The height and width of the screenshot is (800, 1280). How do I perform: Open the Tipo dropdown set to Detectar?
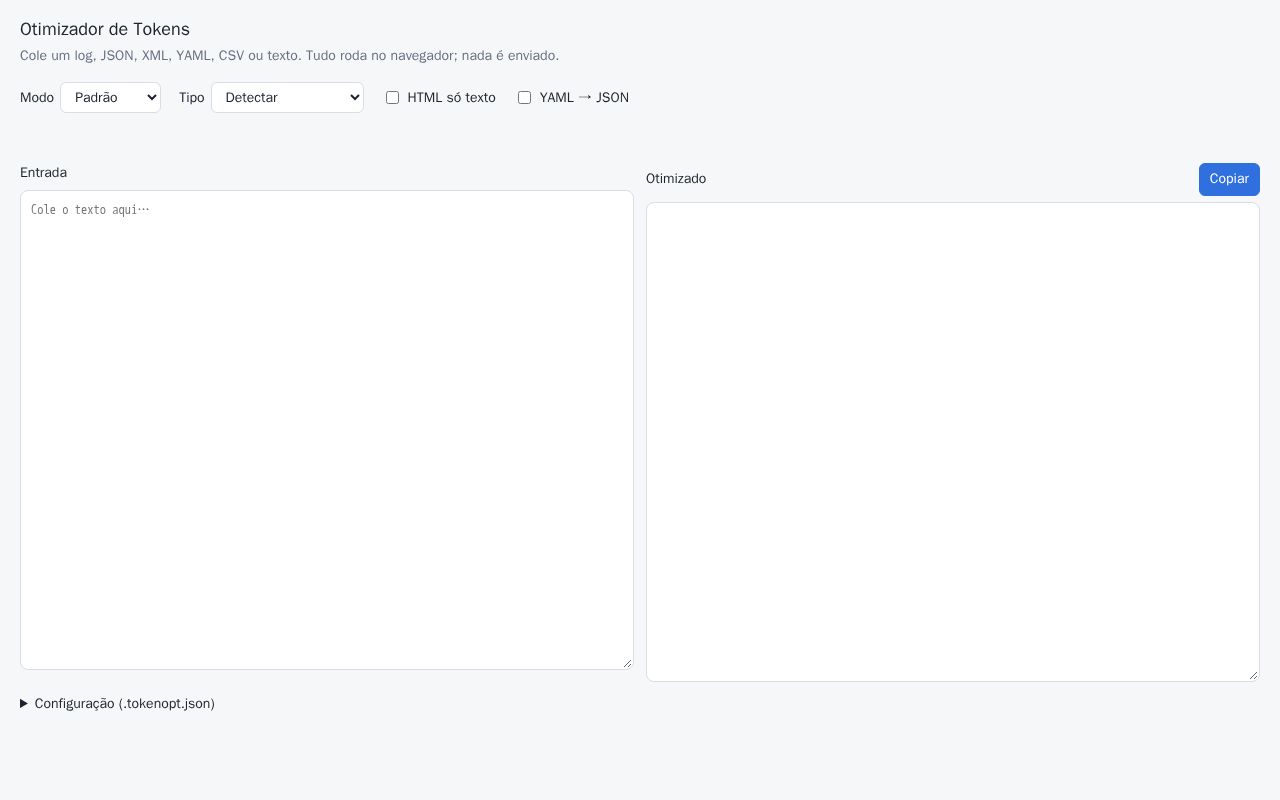(287, 97)
